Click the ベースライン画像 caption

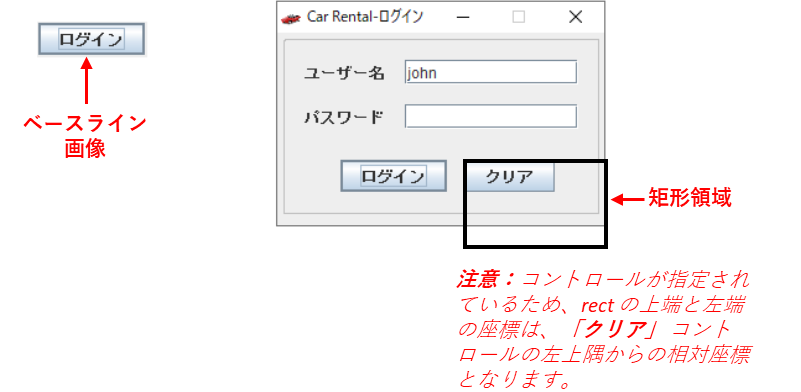(x=85, y=136)
